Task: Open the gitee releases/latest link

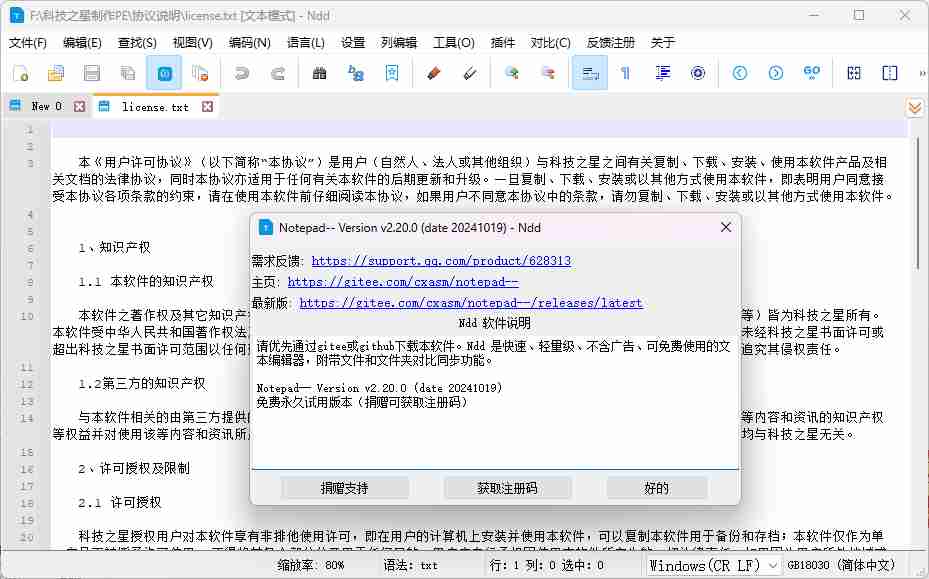Action: pos(470,303)
